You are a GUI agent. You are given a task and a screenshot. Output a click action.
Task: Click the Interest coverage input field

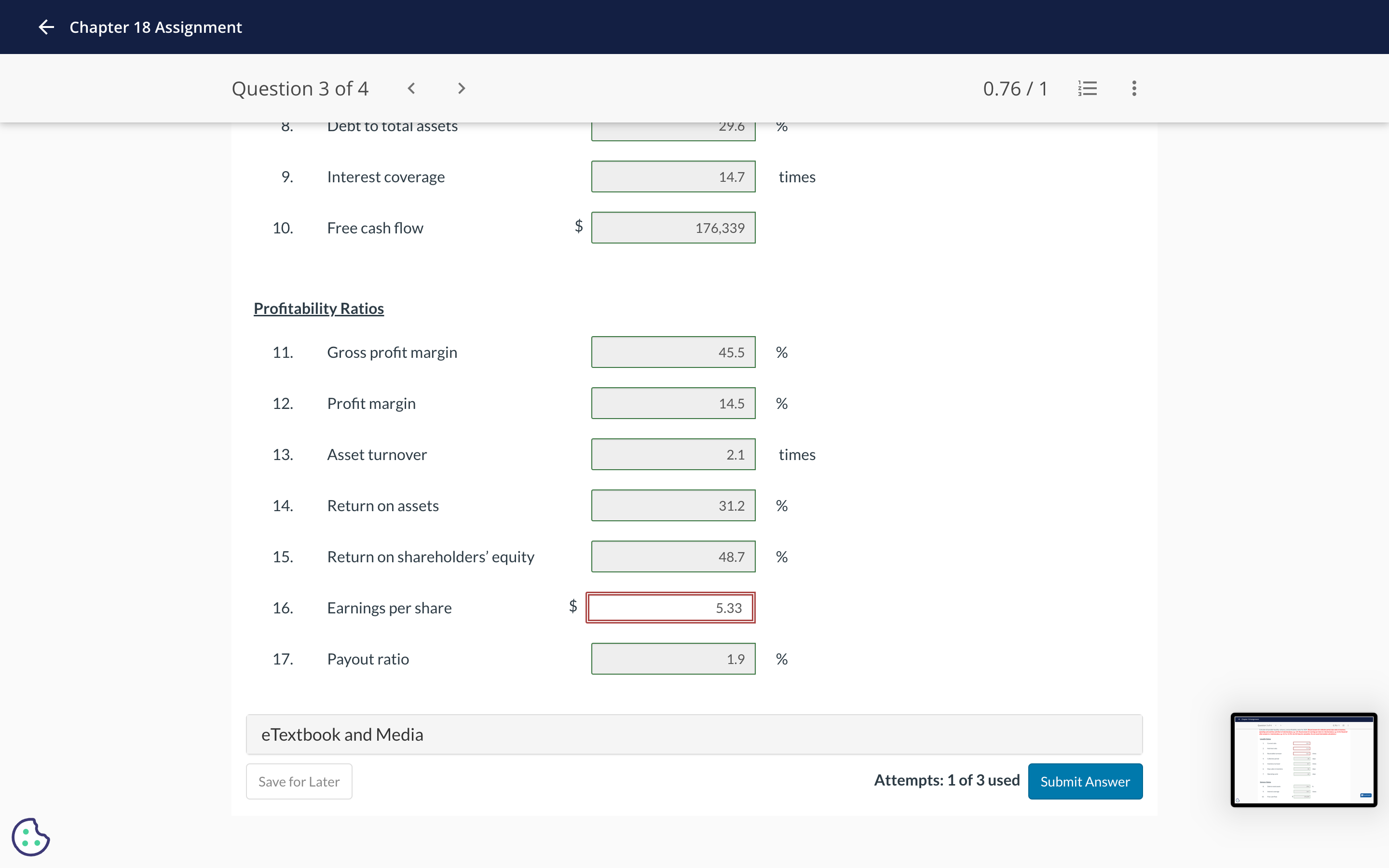coord(673,177)
